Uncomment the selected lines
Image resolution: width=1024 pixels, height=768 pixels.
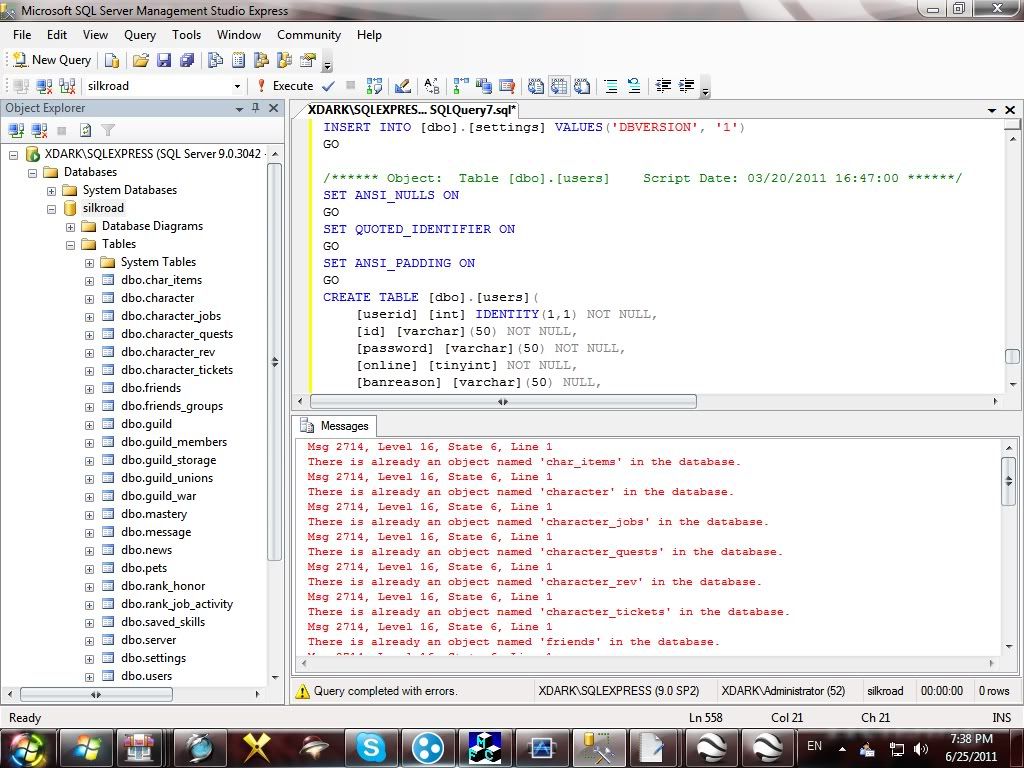coord(633,86)
